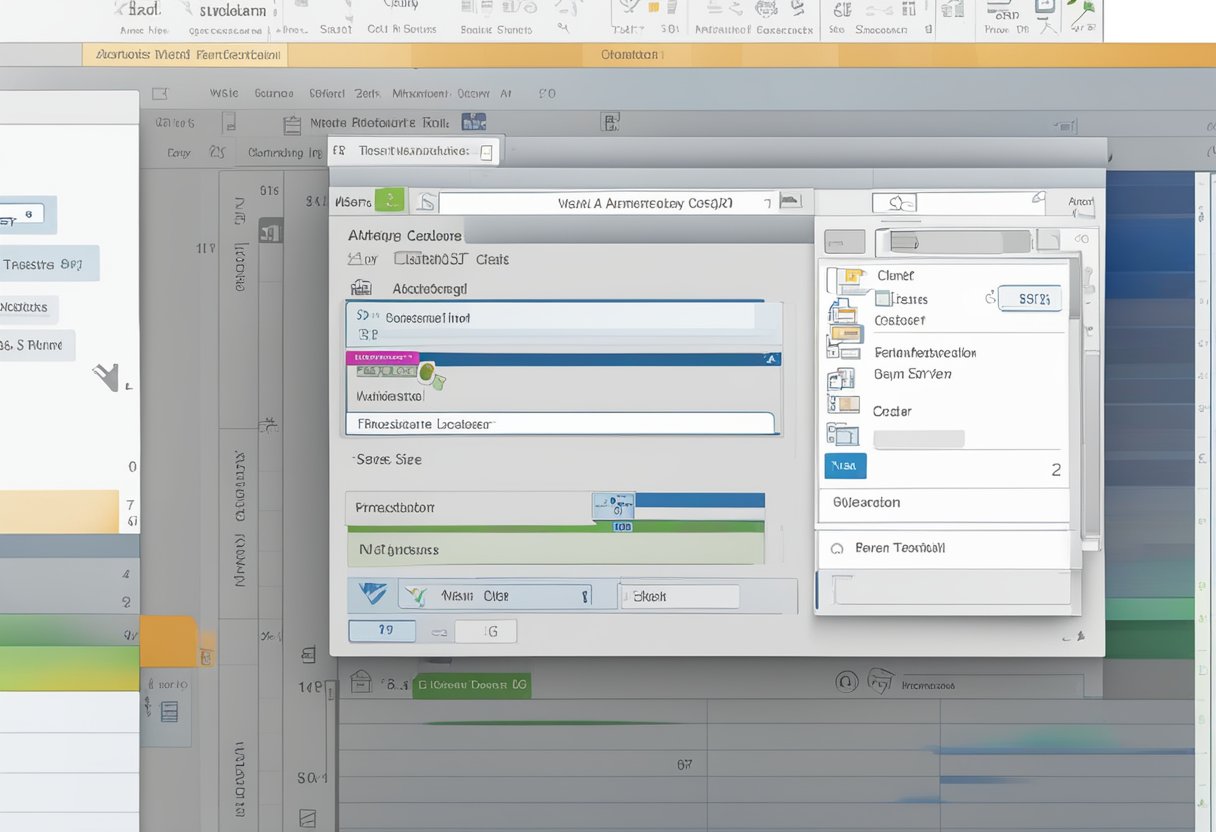Click the Green Doser button in the status bar

coord(471,685)
